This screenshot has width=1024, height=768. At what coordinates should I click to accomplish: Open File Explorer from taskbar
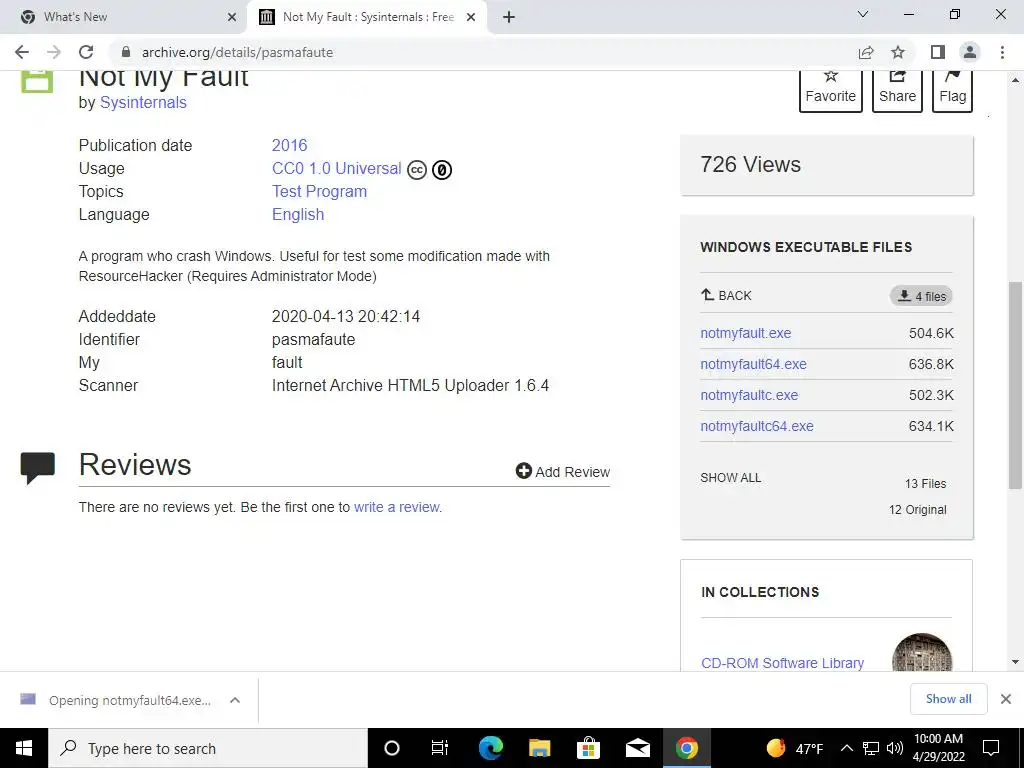click(539, 748)
